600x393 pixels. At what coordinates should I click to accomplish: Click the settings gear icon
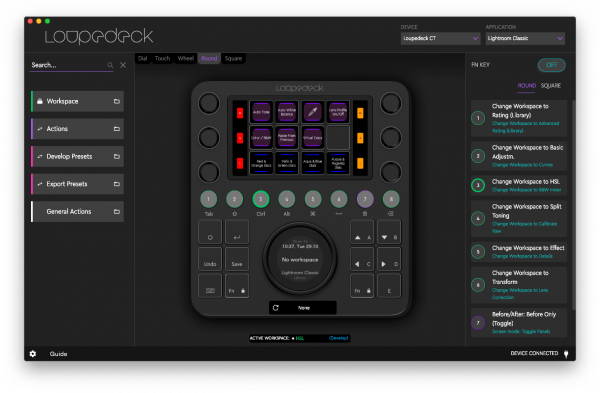click(33, 354)
